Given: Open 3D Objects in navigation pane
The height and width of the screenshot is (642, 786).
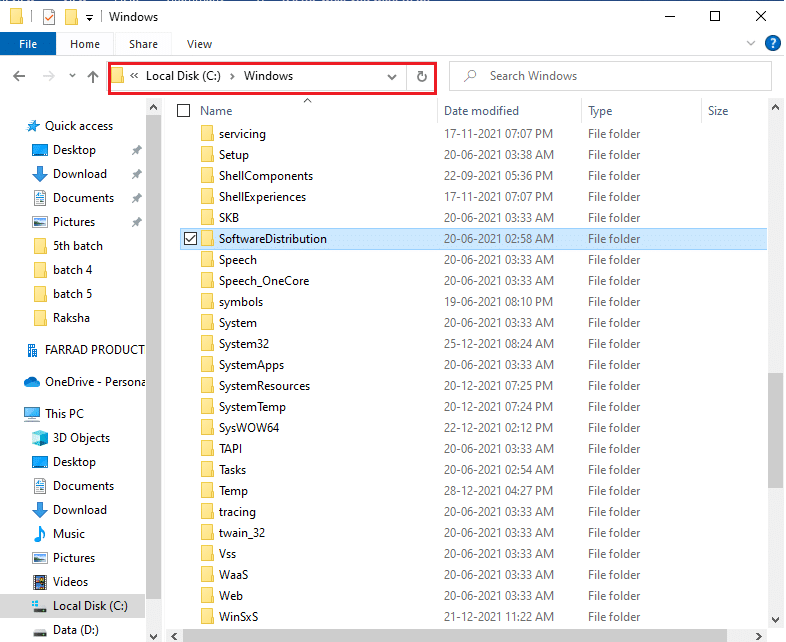Looking at the screenshot, I should pyautogui.click(x=81, y=438).
